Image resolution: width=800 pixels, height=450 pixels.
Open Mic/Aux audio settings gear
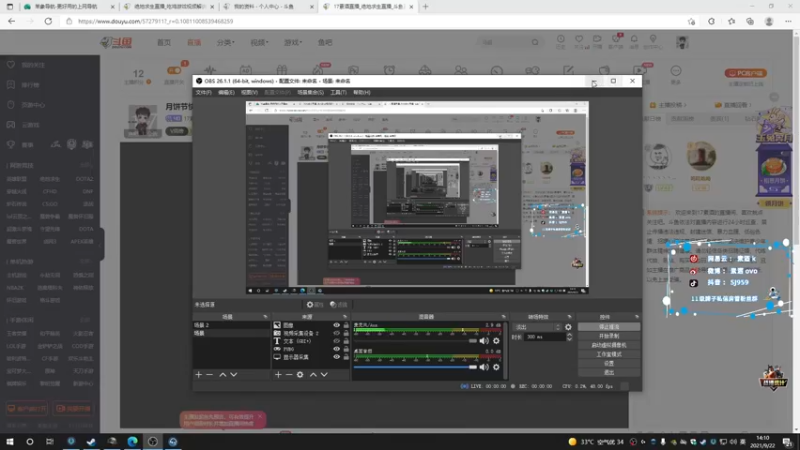pyautogui.click(x=496, y=341)
